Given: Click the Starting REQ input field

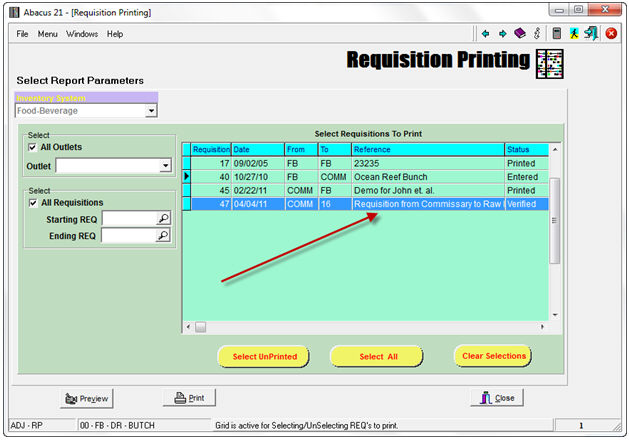Looking at the screenshot, I should pos(128,218).
